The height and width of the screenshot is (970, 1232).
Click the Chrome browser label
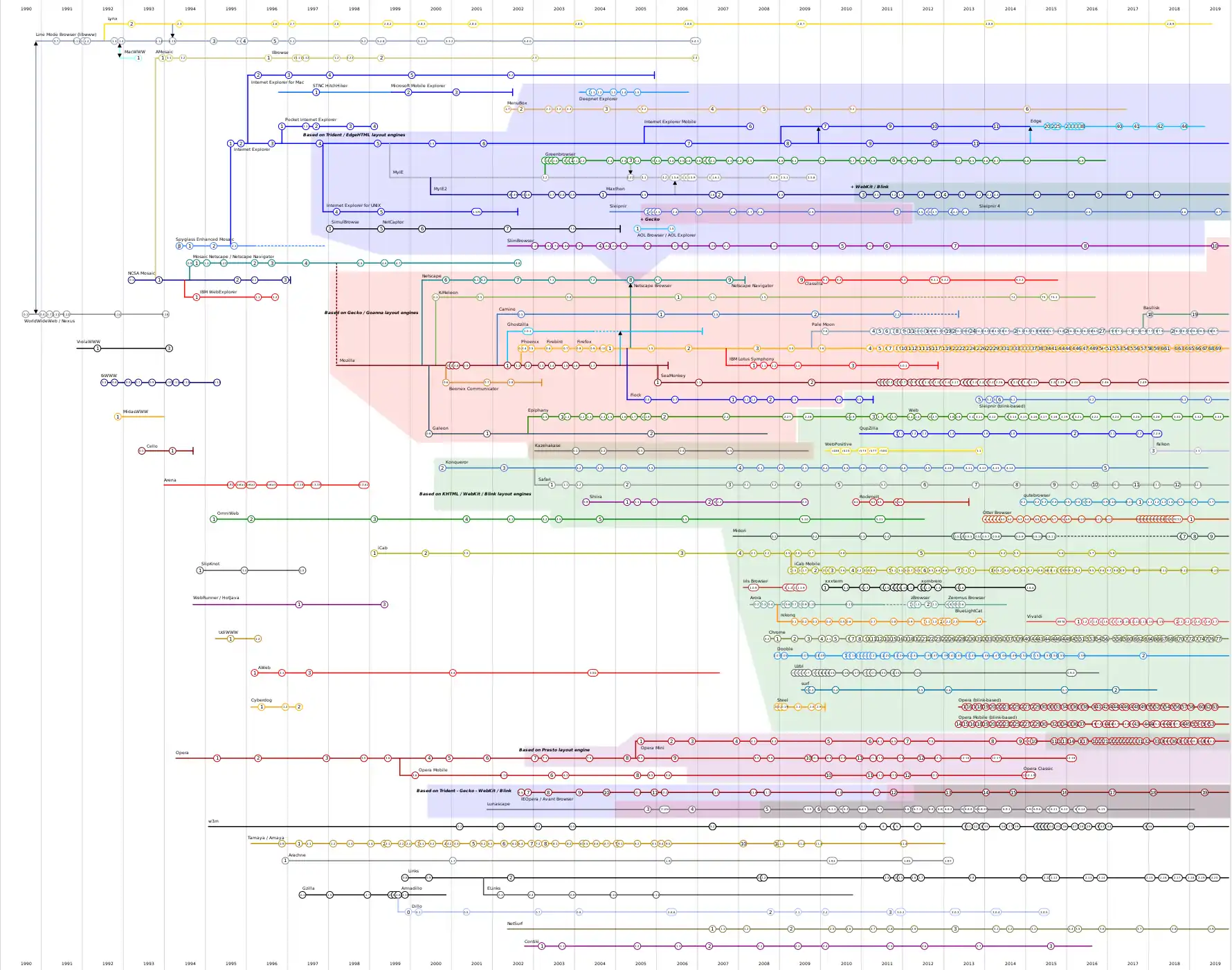[x=777, y=632]
